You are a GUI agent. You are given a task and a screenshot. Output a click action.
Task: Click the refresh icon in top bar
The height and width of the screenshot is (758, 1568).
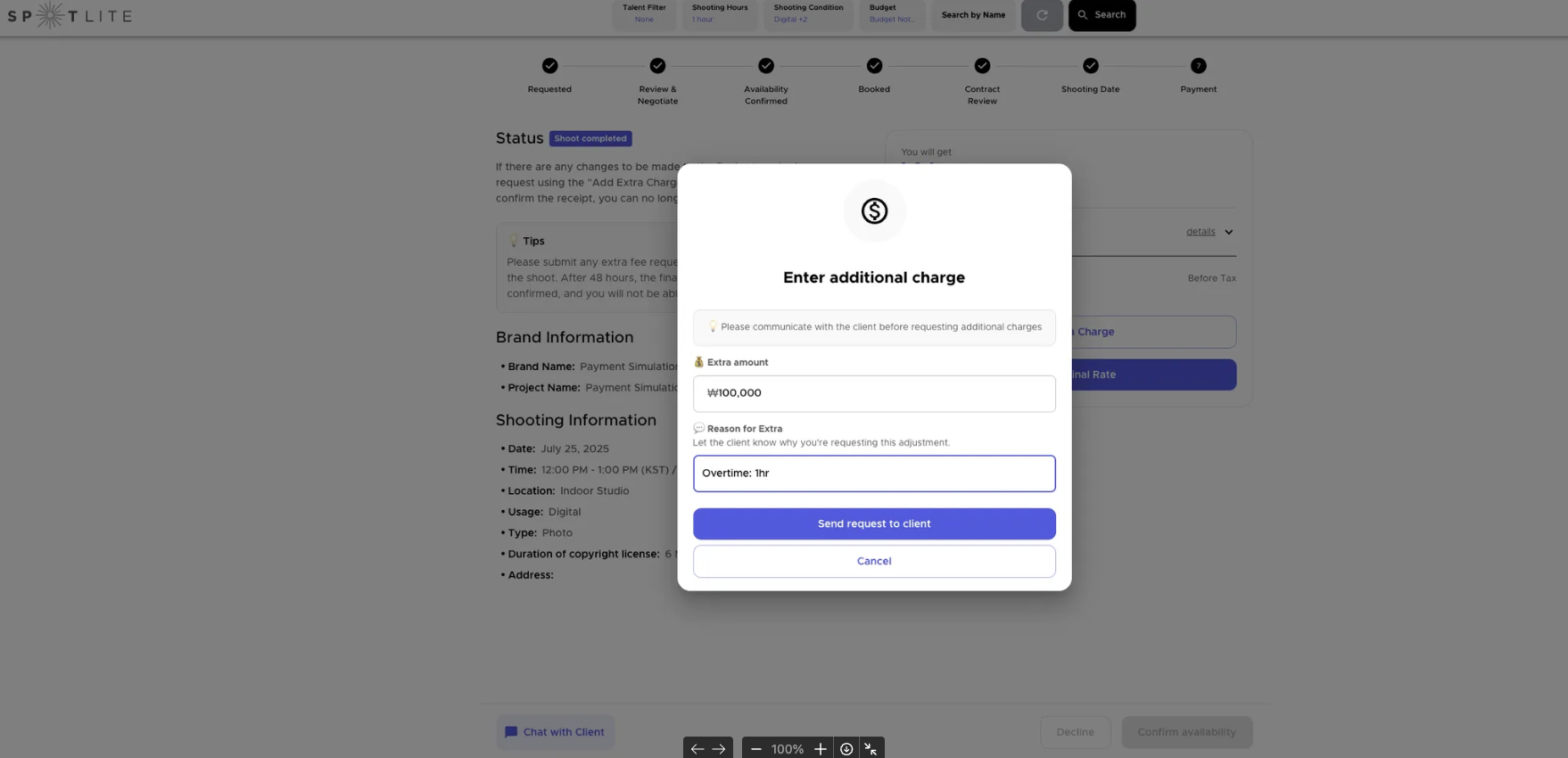pyautogui.click(x=1042, y=15)
